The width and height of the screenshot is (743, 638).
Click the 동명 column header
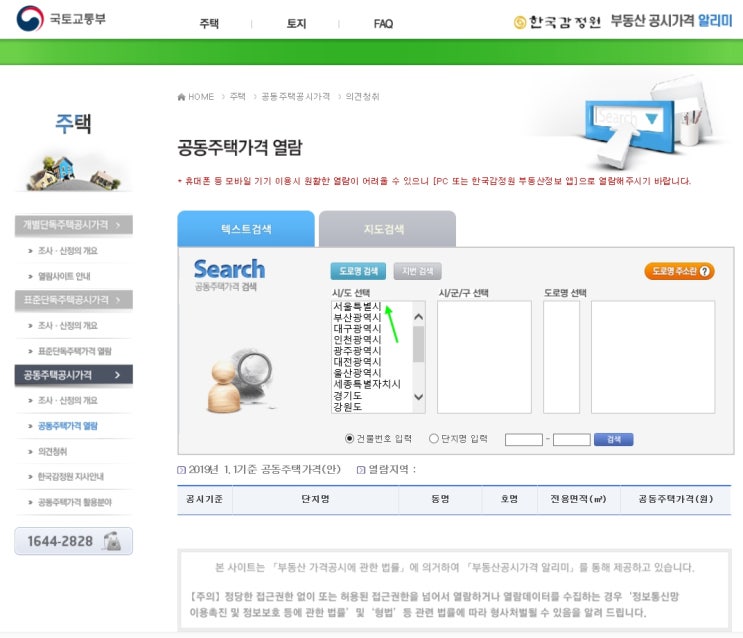(440, 499)
